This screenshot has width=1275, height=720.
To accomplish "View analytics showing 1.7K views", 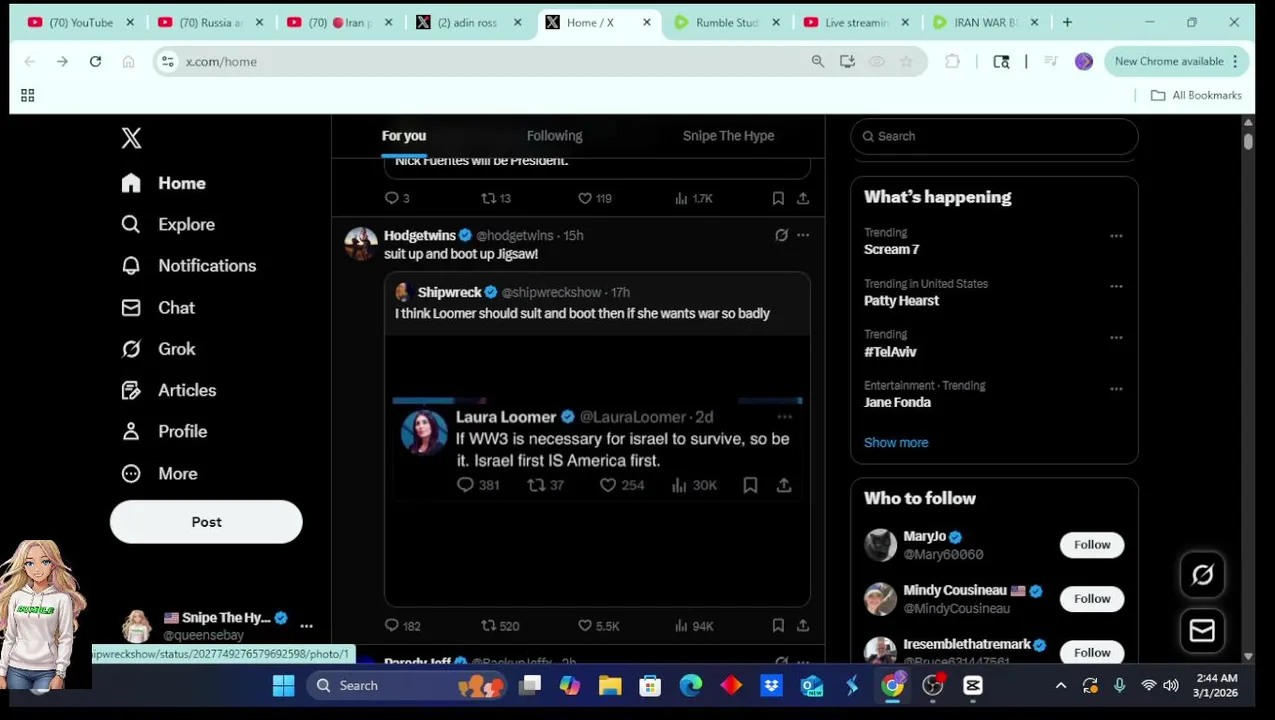I will pos(694,198).
